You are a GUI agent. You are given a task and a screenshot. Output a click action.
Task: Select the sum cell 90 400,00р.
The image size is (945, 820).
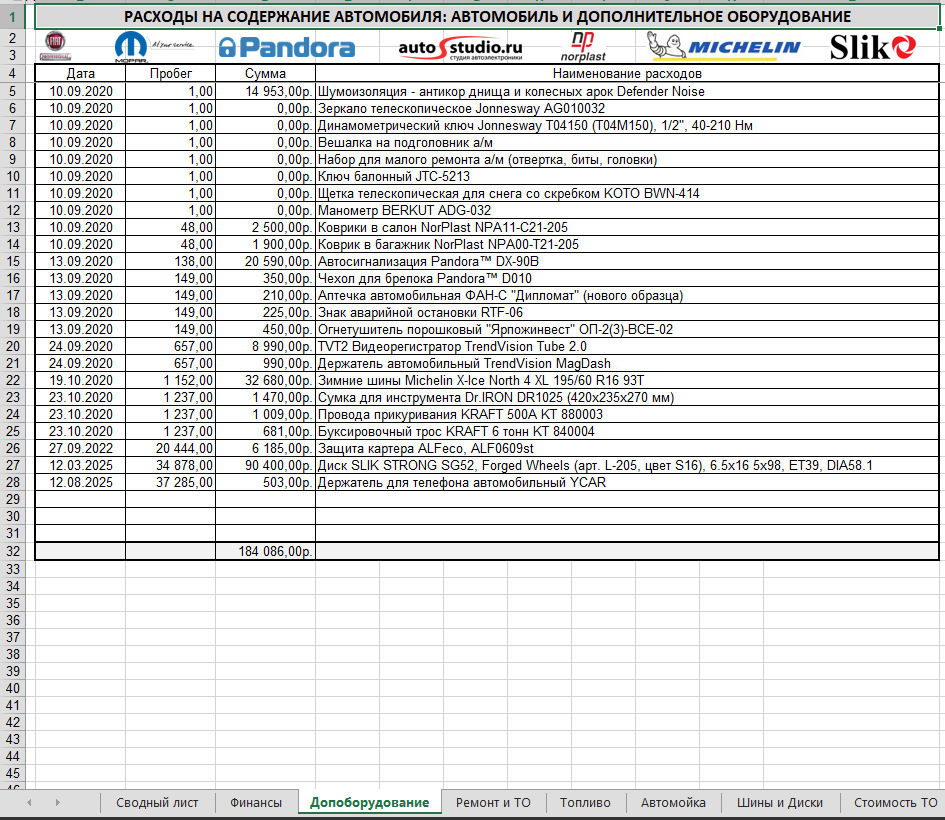[x=265, y=466]
